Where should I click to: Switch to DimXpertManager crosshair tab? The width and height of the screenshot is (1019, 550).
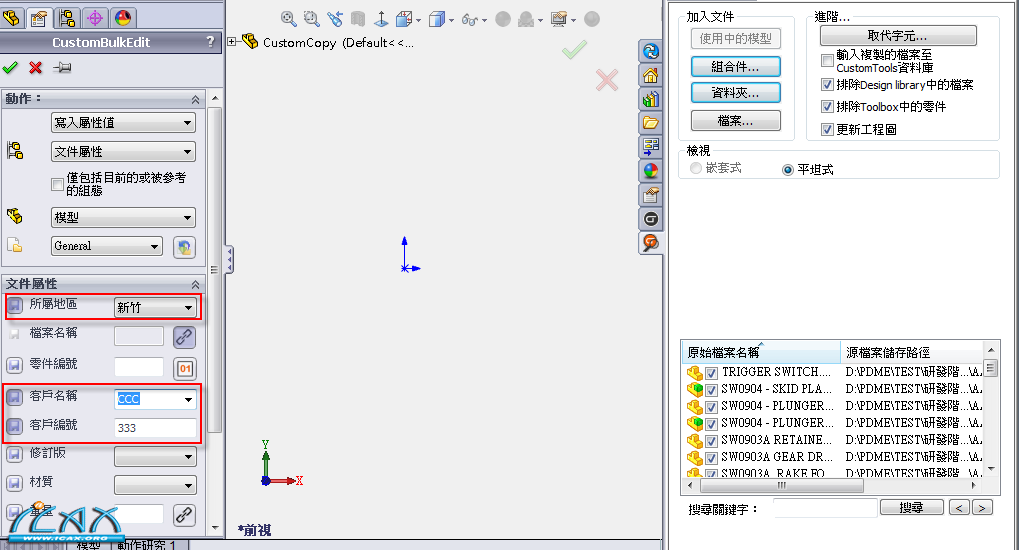click(95, 18)
